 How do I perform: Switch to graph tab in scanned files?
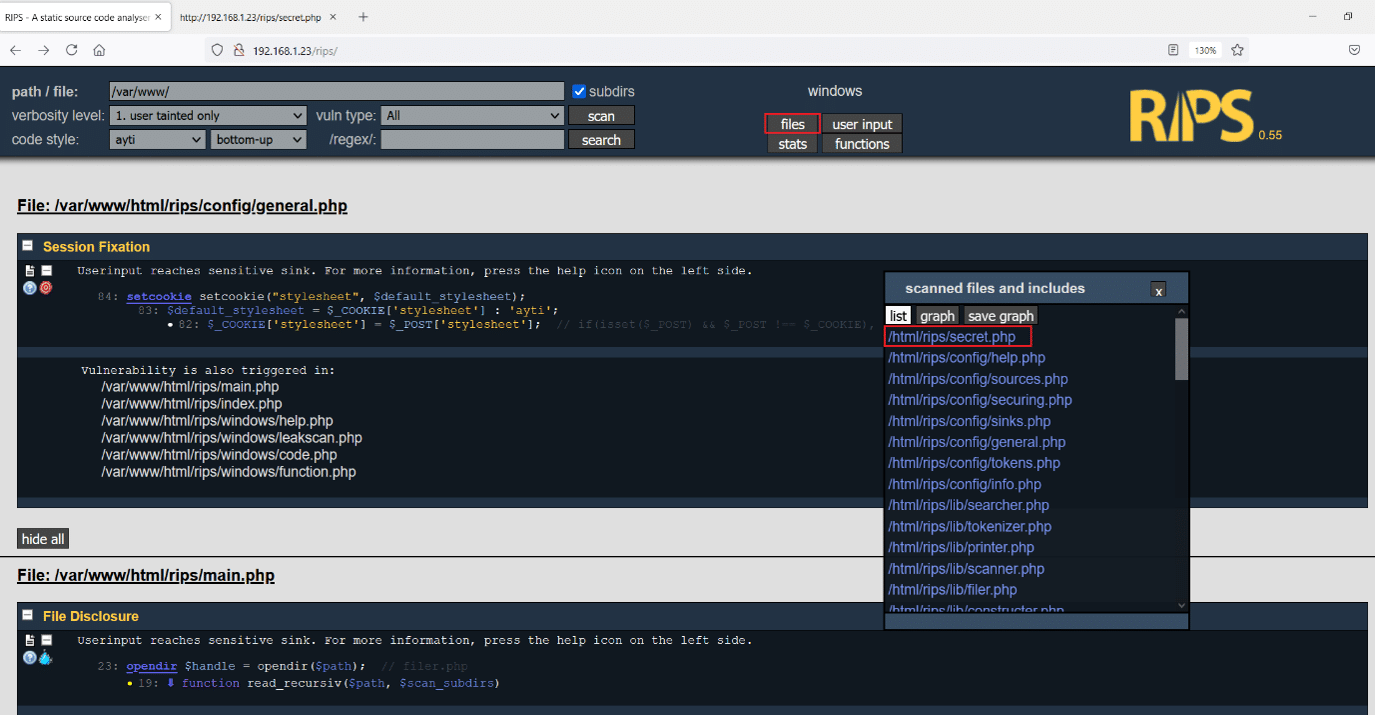[x=937, y=316]
